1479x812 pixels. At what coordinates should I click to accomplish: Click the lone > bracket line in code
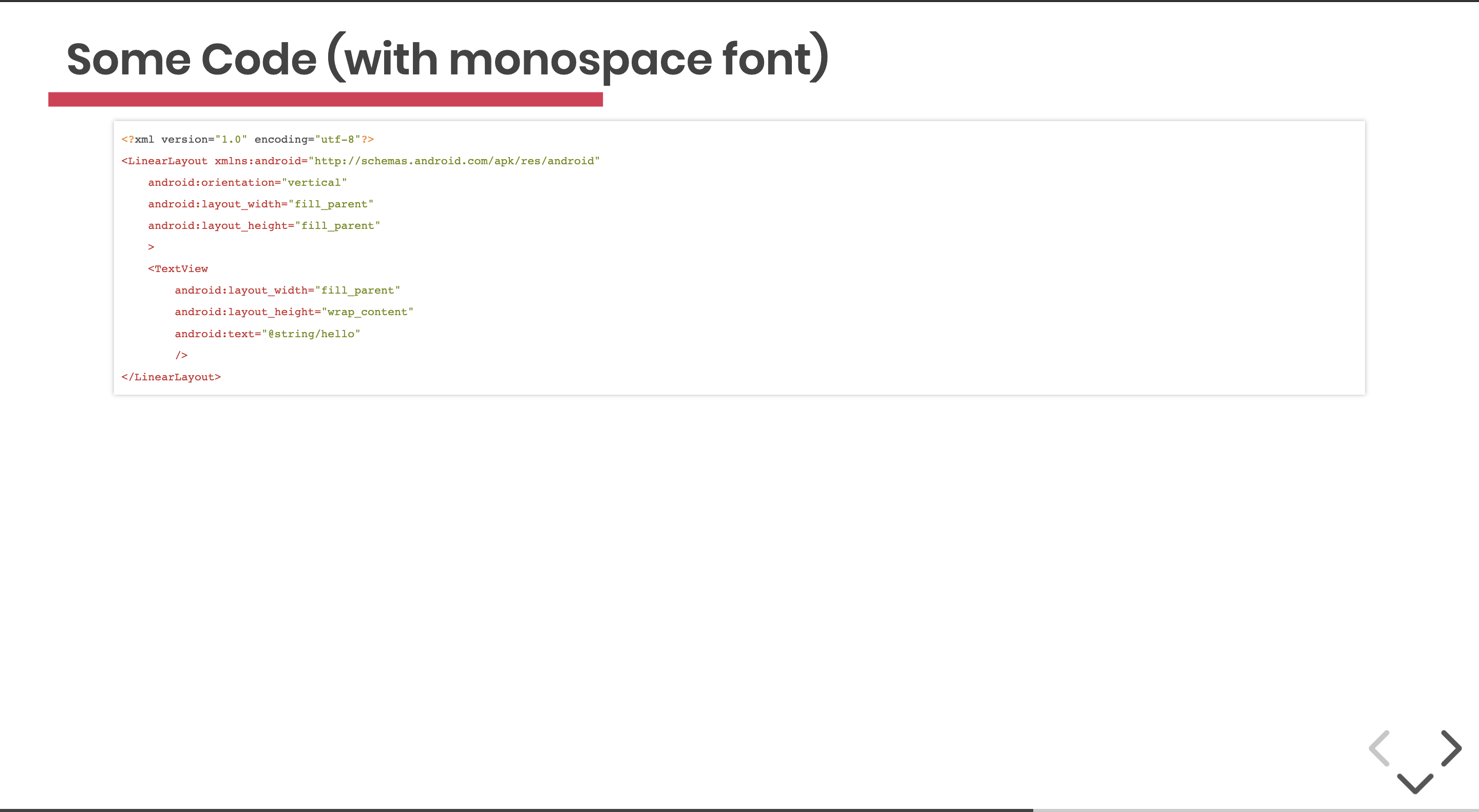coord(151,247)
